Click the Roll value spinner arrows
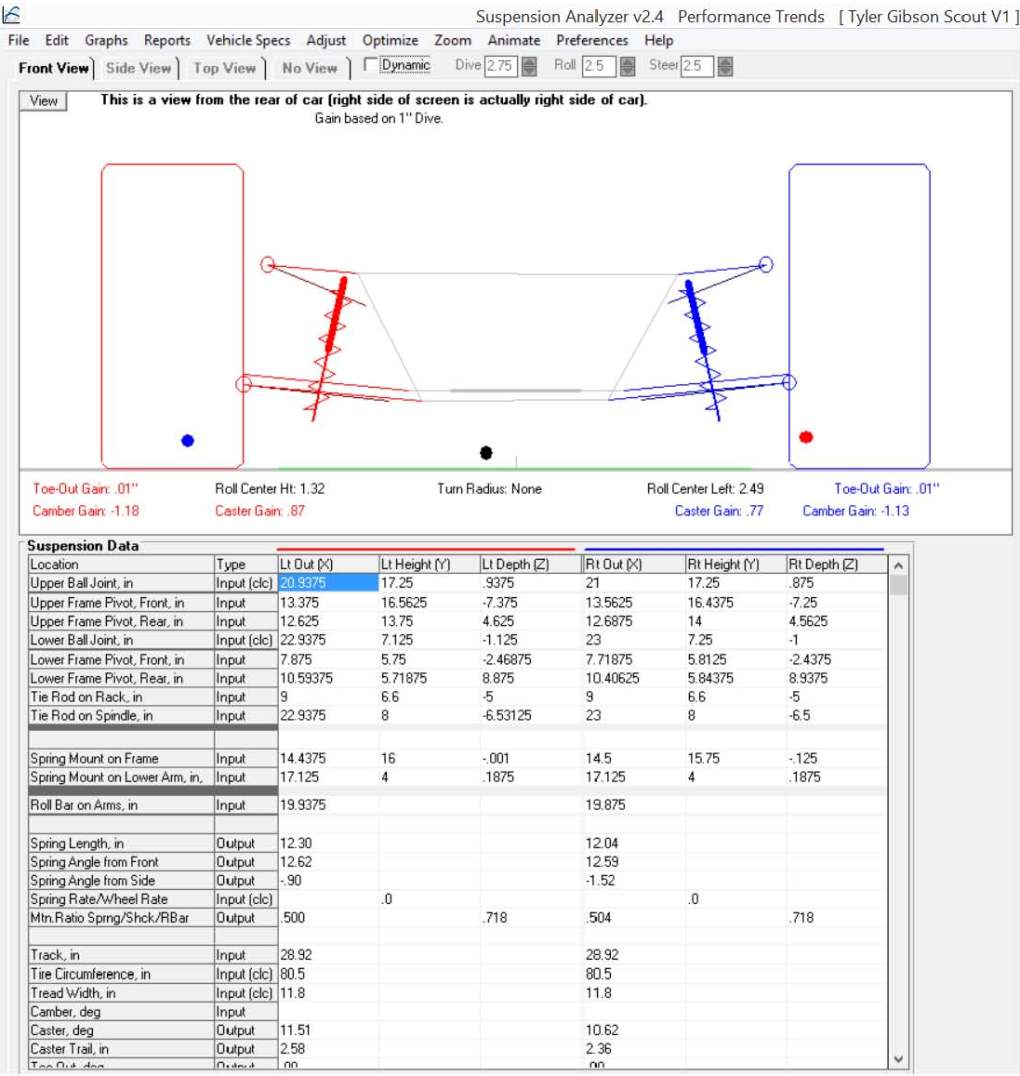The width and height of the screenshot is (1020, 1076). tap(627, 67)
